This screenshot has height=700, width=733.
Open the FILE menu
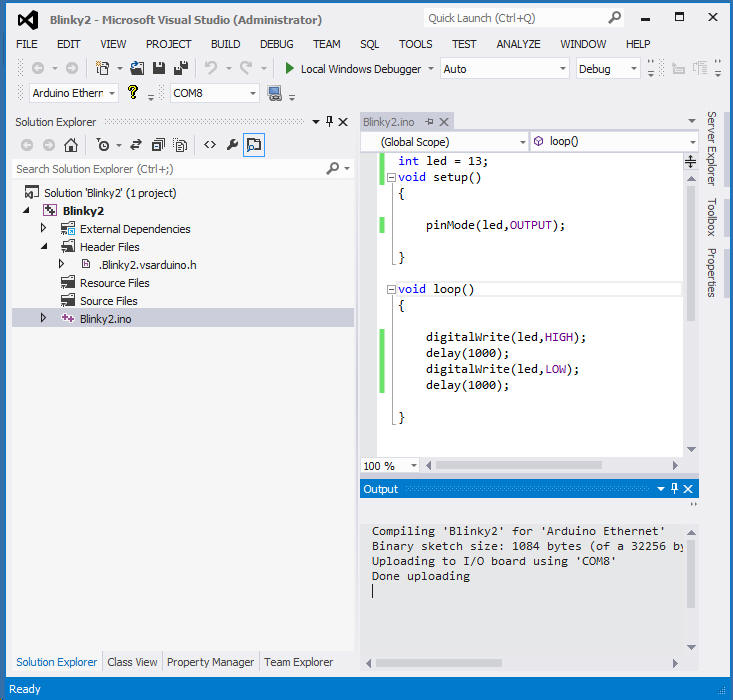[27, 44]
